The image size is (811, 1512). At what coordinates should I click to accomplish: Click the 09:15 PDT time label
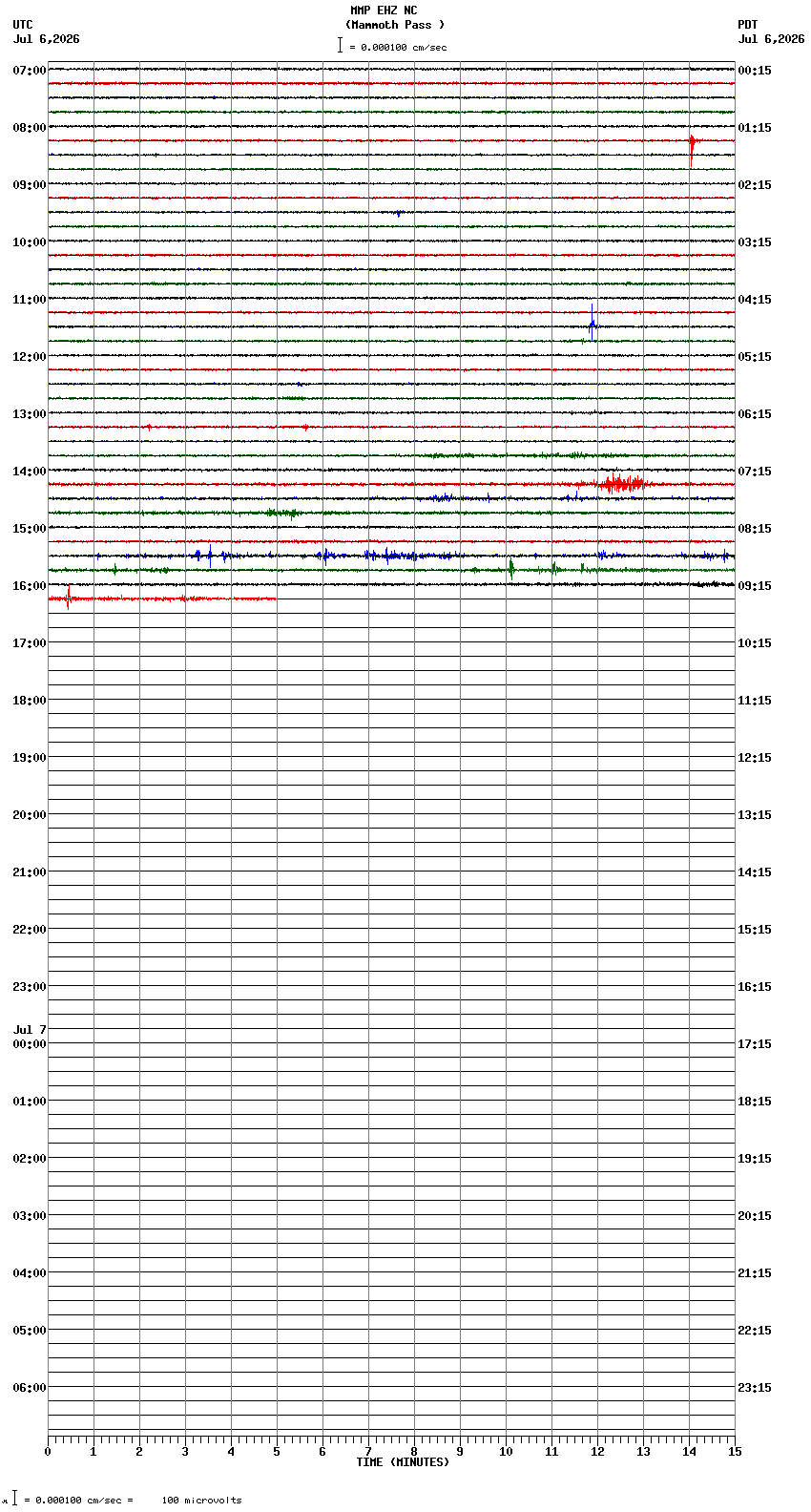click(x=755, y=586)
